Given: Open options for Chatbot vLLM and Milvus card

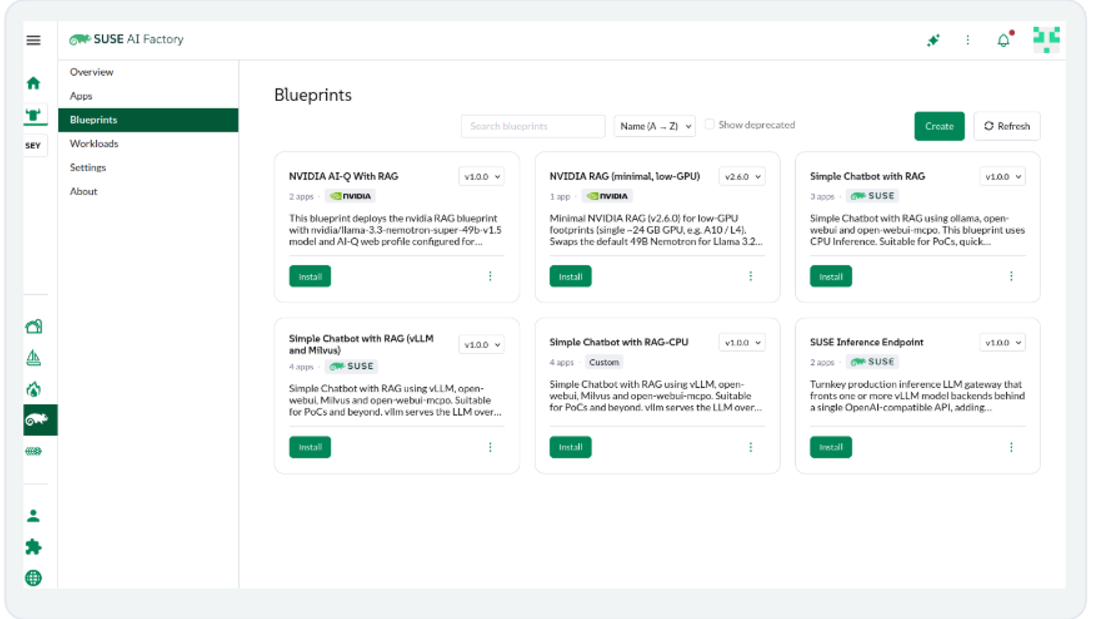Looking at the screenshot, I should tap(490, 447).
